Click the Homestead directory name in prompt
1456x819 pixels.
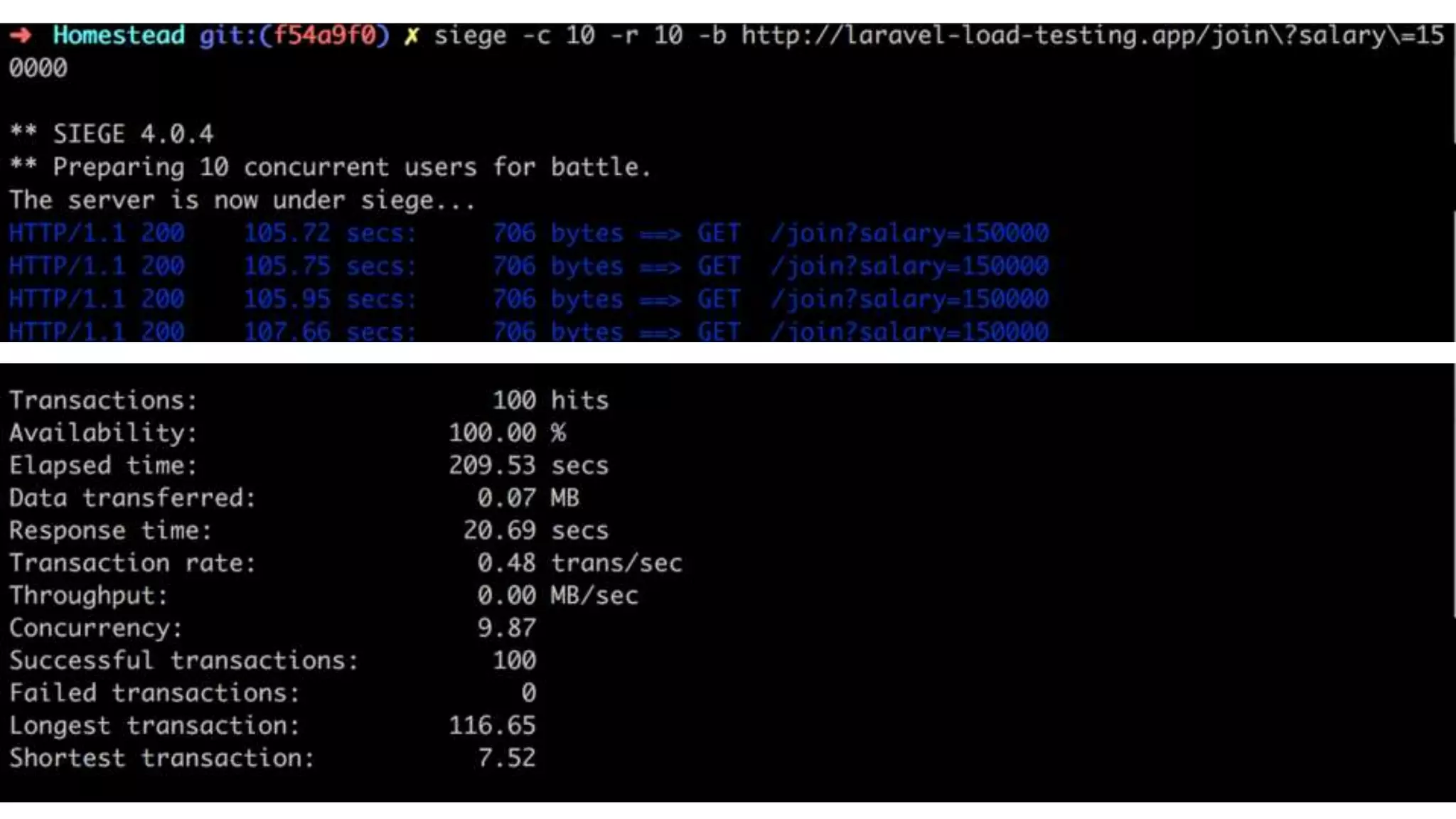coord(119,36)
